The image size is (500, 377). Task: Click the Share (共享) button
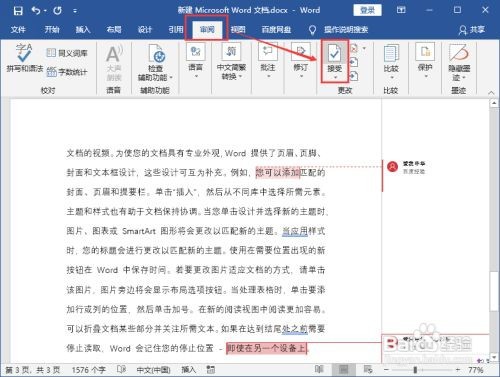(x=472, y=30)
